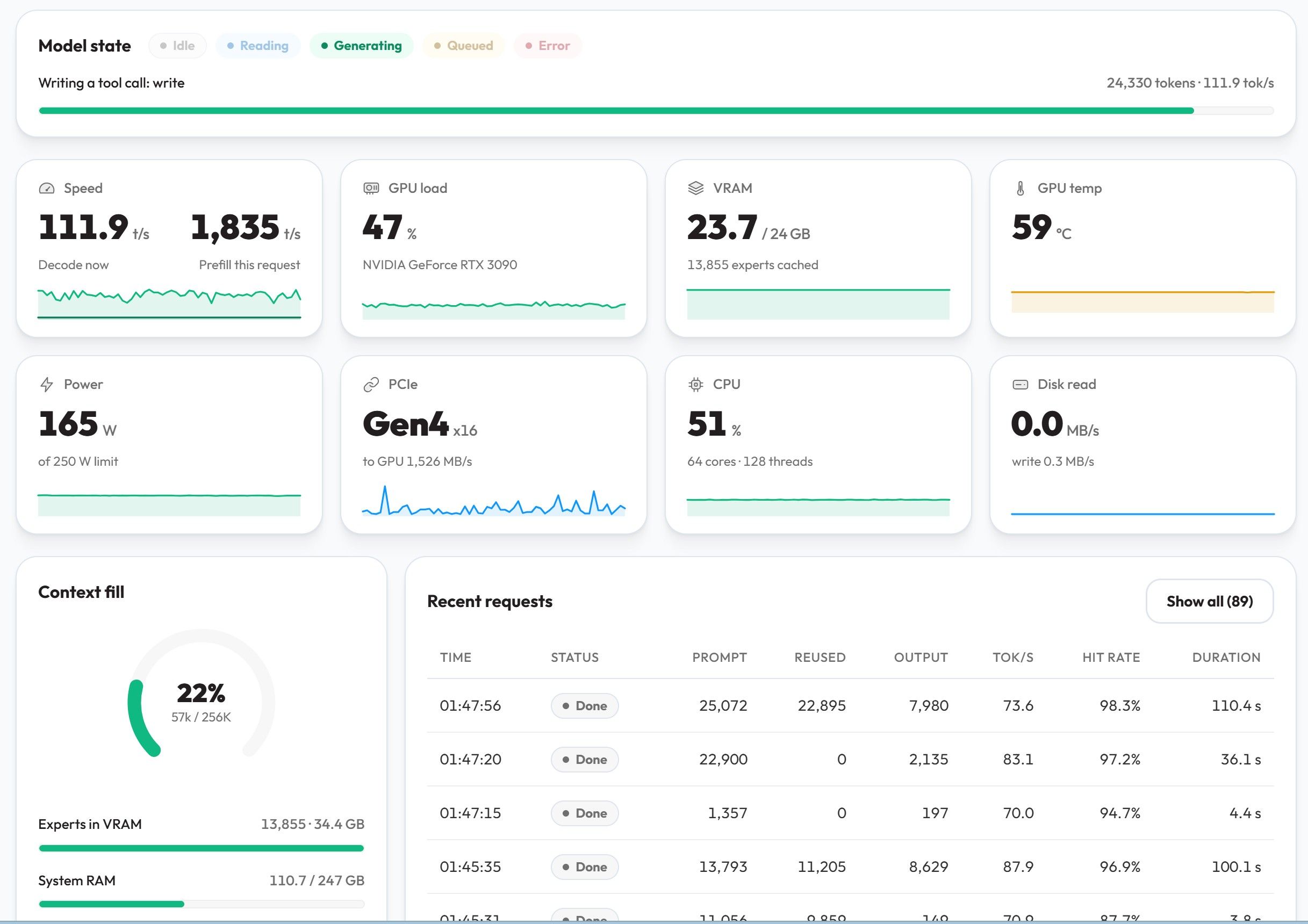Click the 01:47:15 request time

tap(470, 813)
